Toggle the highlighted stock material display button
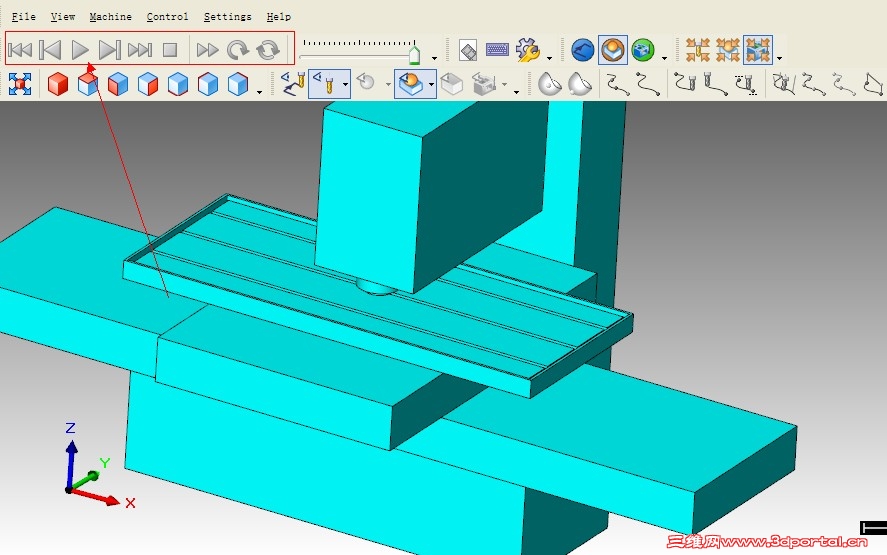The height and width of the screenshot is (555, 887). tap(411, 84)
